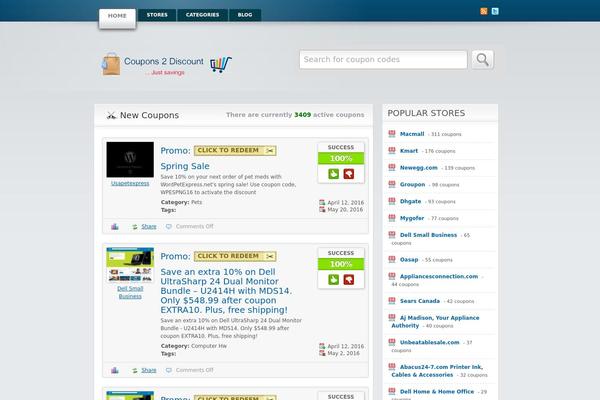Screen dimensions: 600x400
Task: Open the Mygofer store link
Action: pyautogui.click(x=412, y=218)
